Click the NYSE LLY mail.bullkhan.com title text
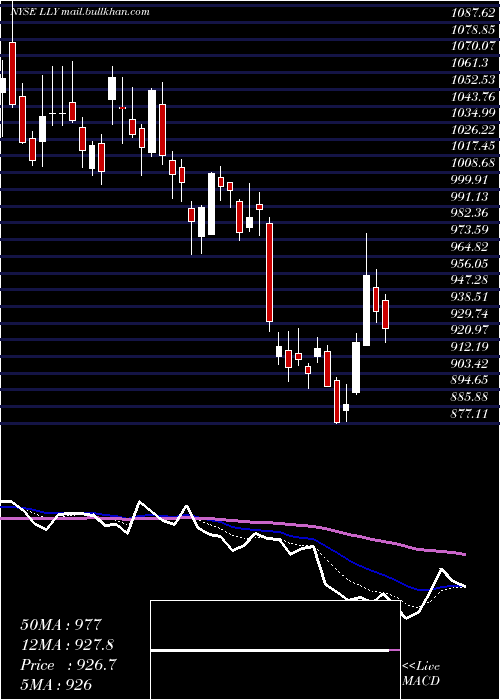Viewport: 500px width, 700px height. coord(80,12)
